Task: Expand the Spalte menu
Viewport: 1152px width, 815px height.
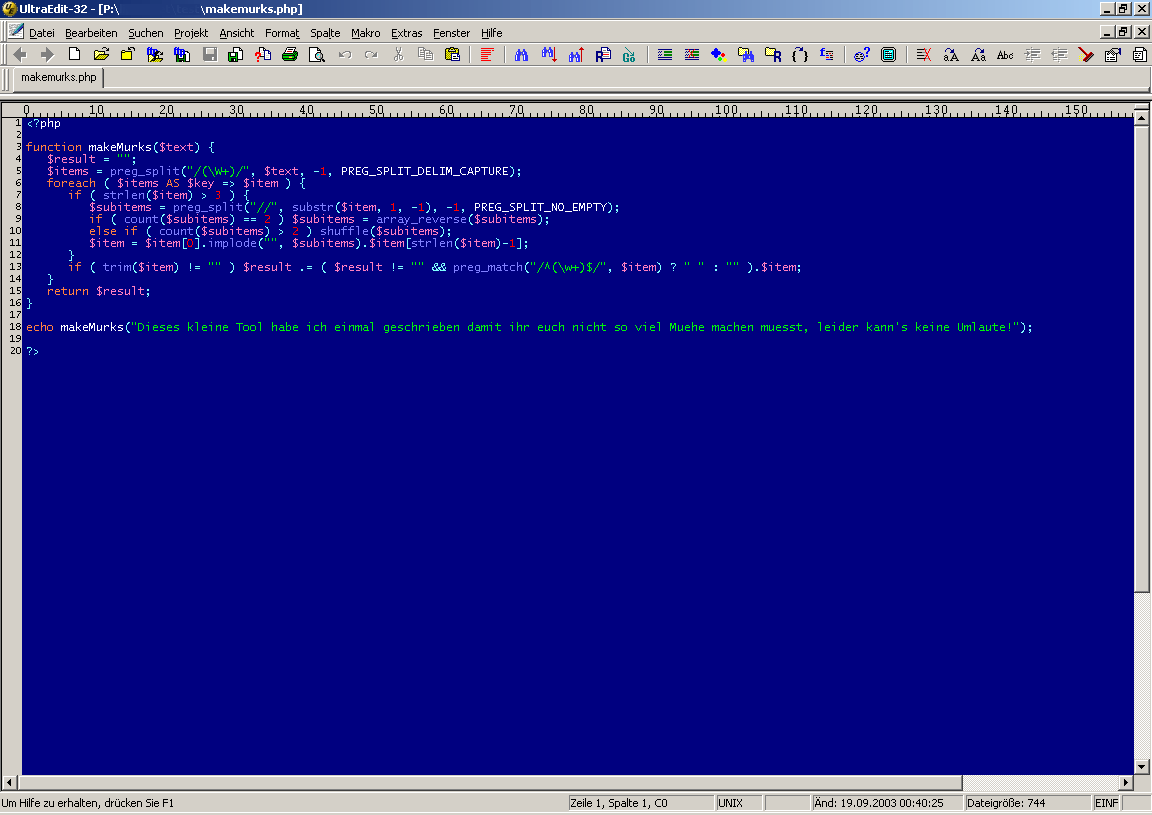Action: pyautogui.click(x=325, y=33)
